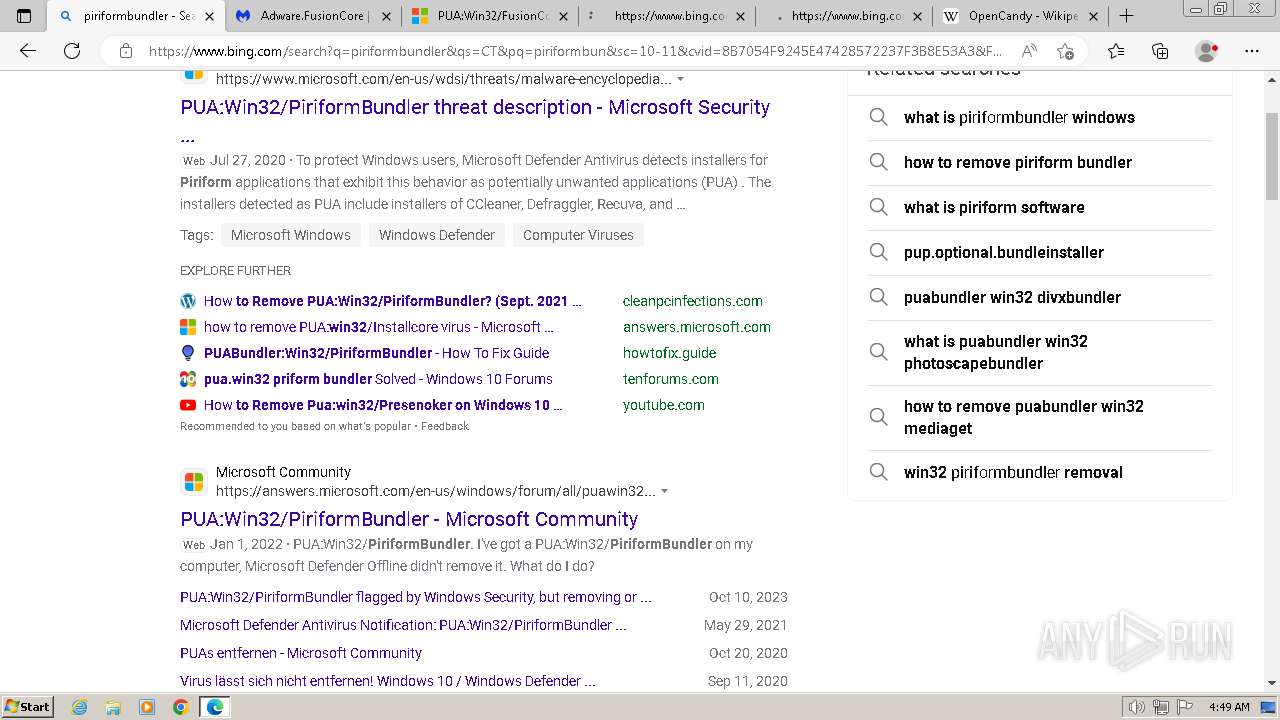Launch Internet Explorer from taskbar
The image size is (1280, 720).
[80, 707]
